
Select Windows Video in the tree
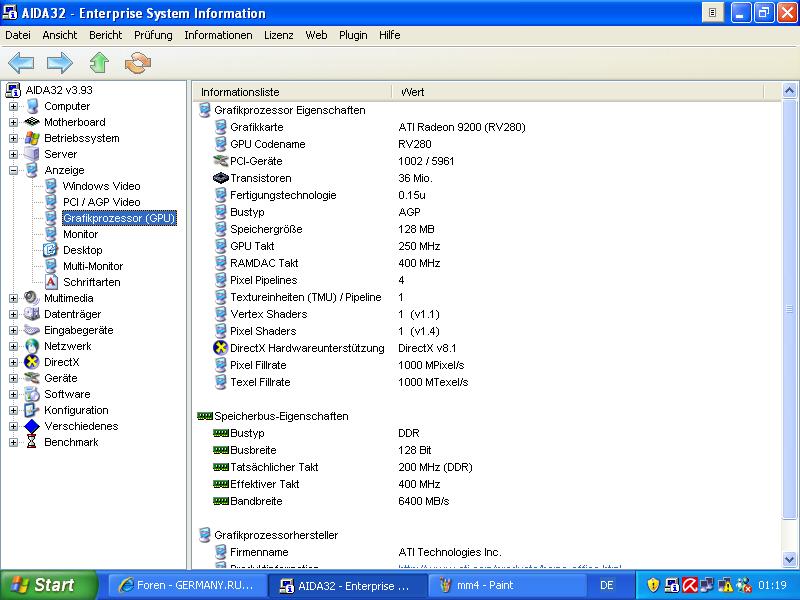[x=102, y=186]
